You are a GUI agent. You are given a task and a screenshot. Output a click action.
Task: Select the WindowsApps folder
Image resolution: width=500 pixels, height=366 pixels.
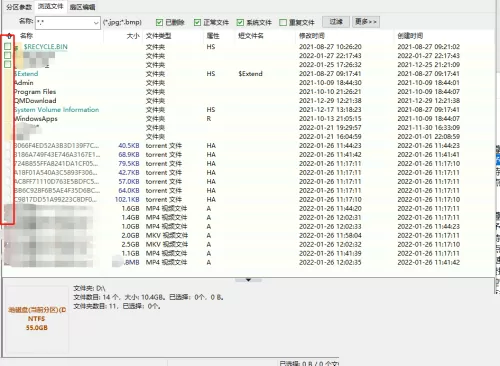pos(36,119)
